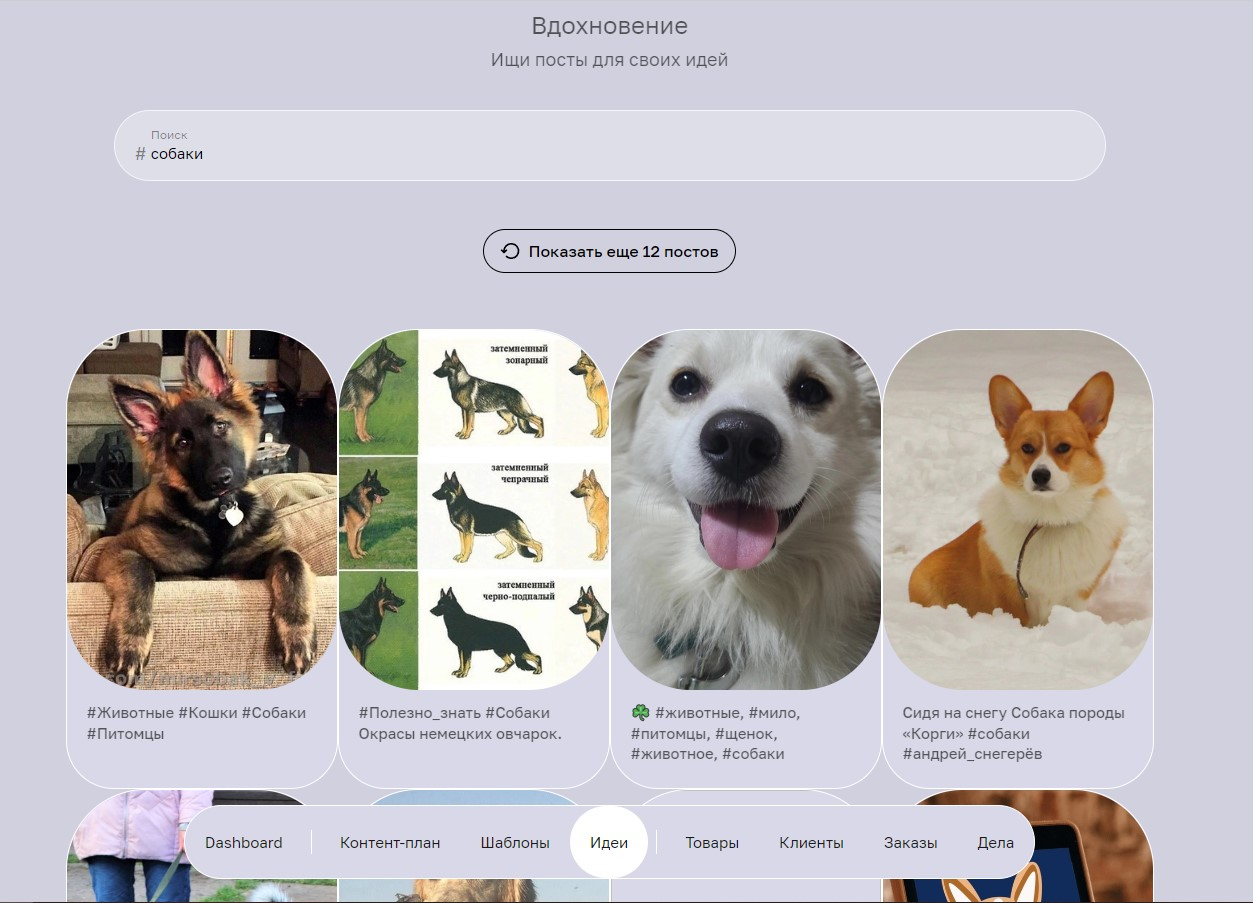This screenshot has height=903, width=1253.
Task: Open the Шаблоны tab
Action: [515, 843]
